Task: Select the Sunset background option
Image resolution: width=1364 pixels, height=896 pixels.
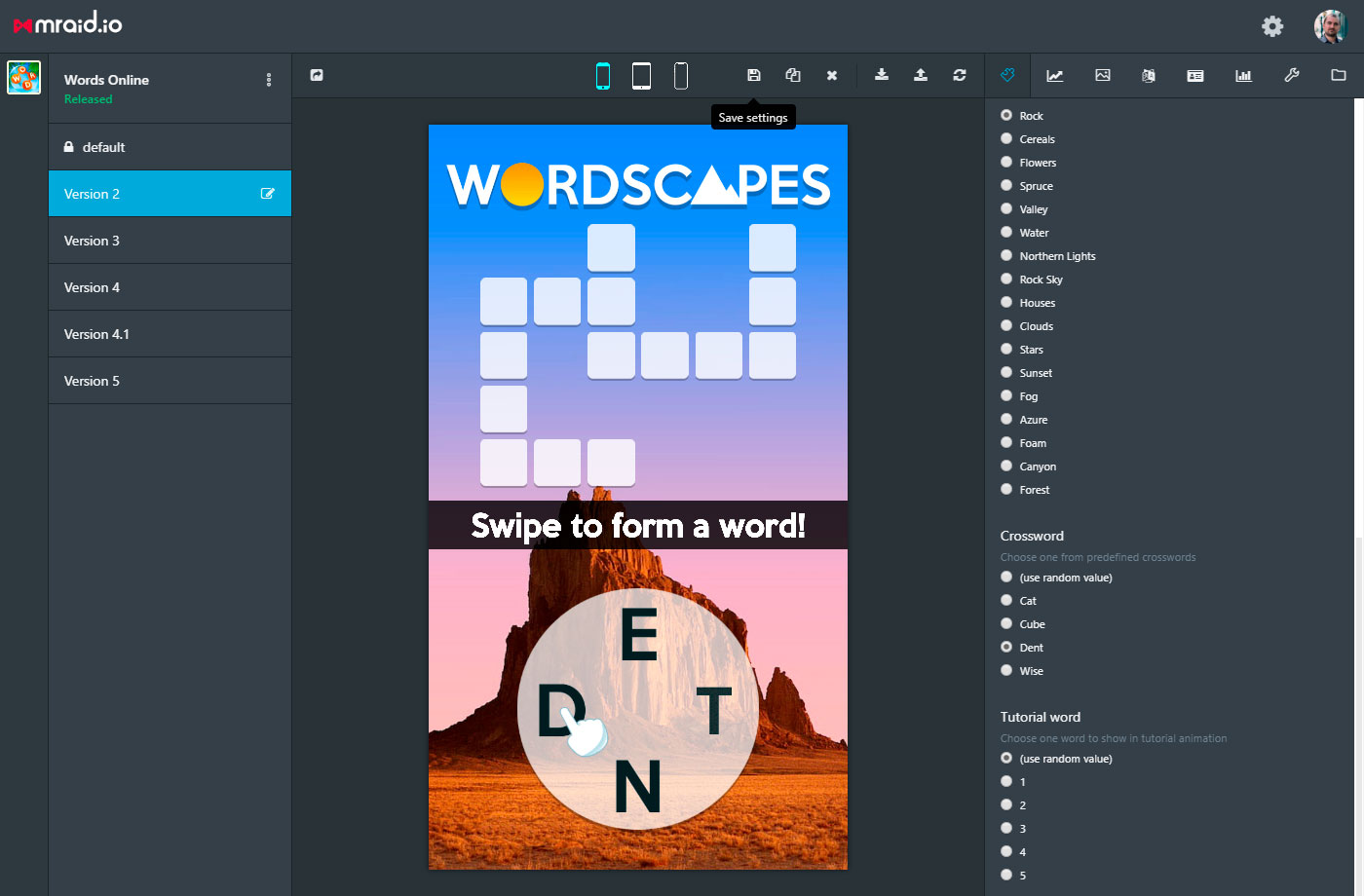Action: pyautogui.click(x=1006, y=372)
